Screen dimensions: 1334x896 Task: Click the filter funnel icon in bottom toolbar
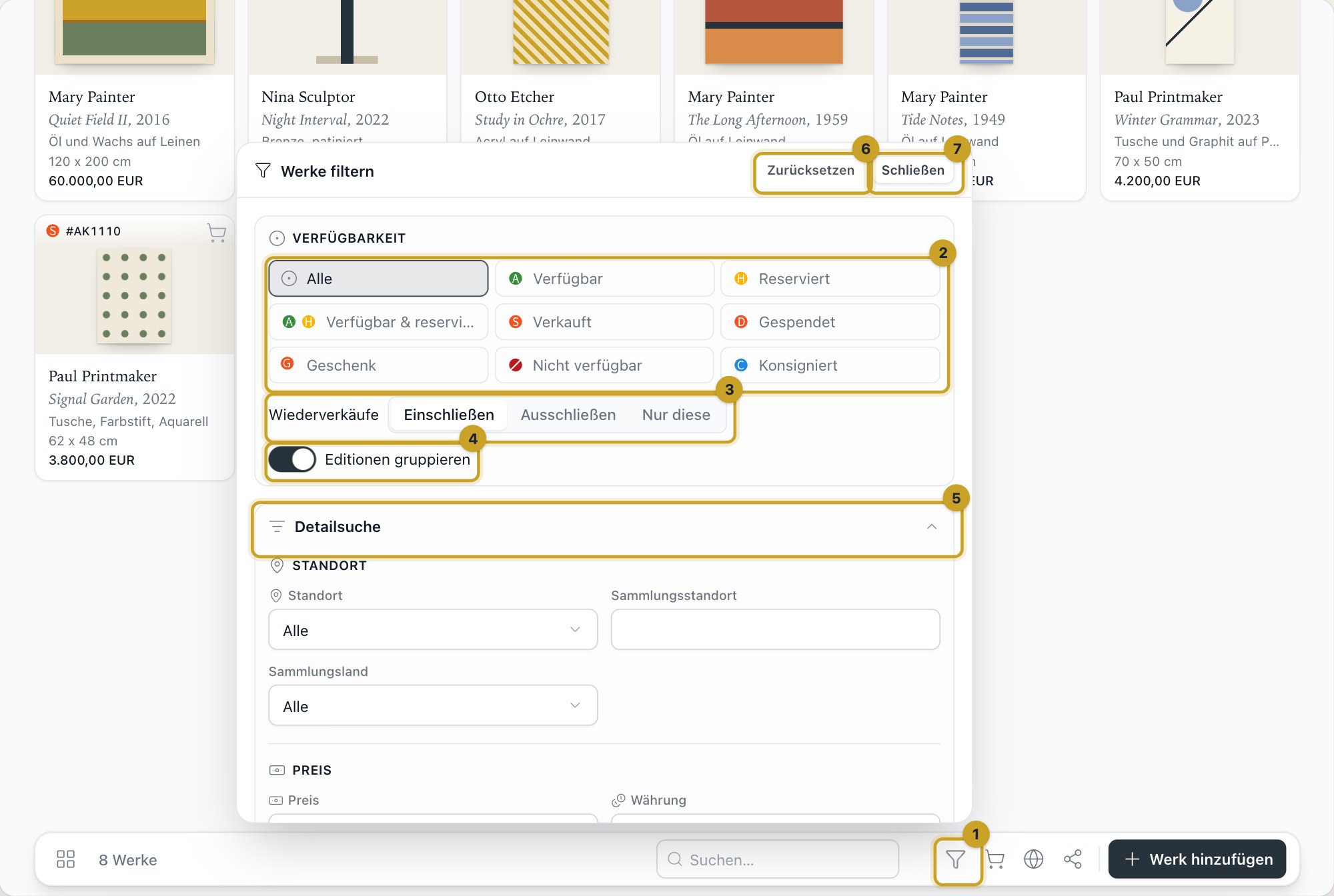(x=956, y=859)
